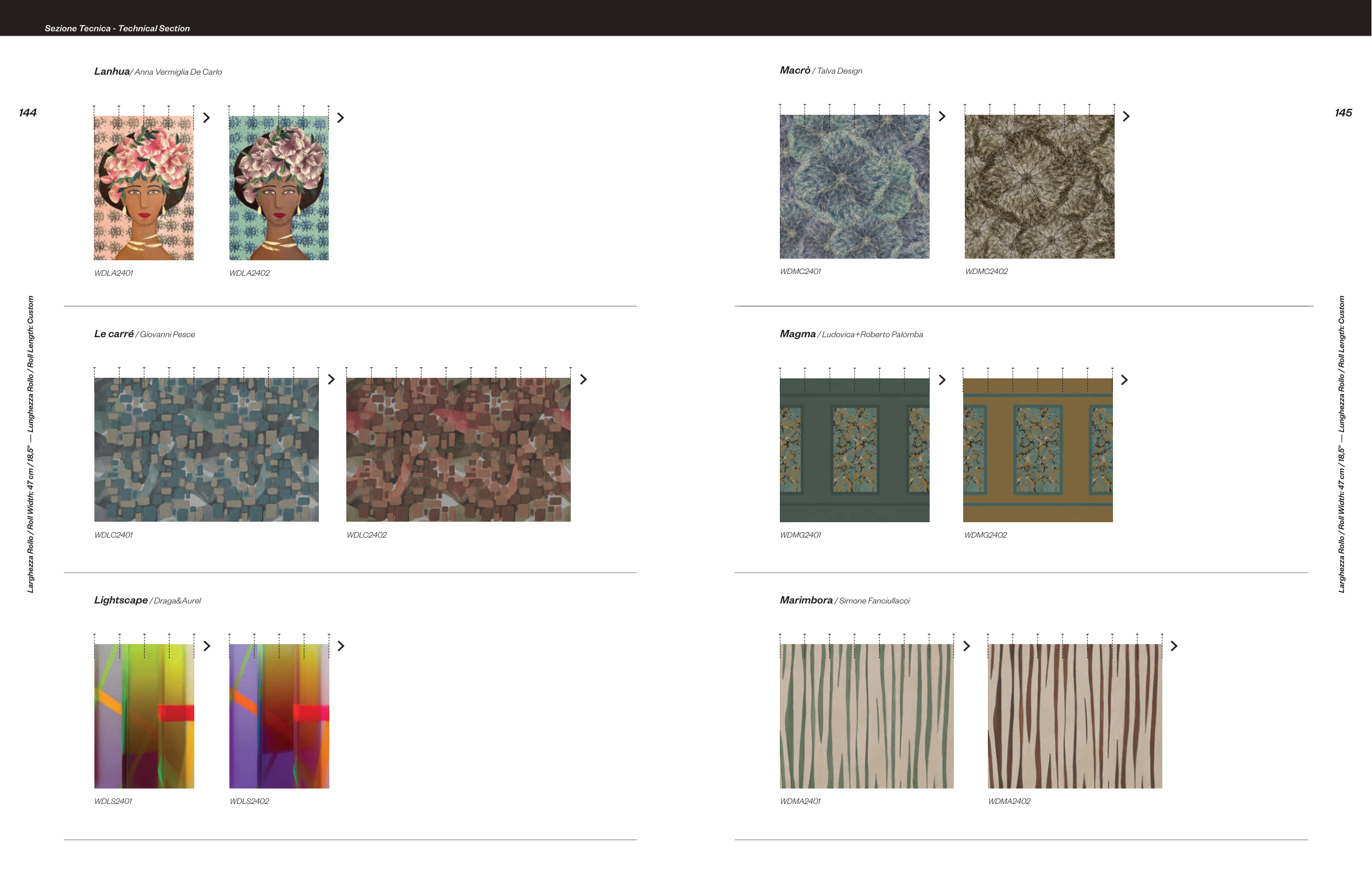1372x889 pixels.
Task: Click the chevron beside WDMA2401 stripes
Action: pyautogui.click(x=967, y=646)
